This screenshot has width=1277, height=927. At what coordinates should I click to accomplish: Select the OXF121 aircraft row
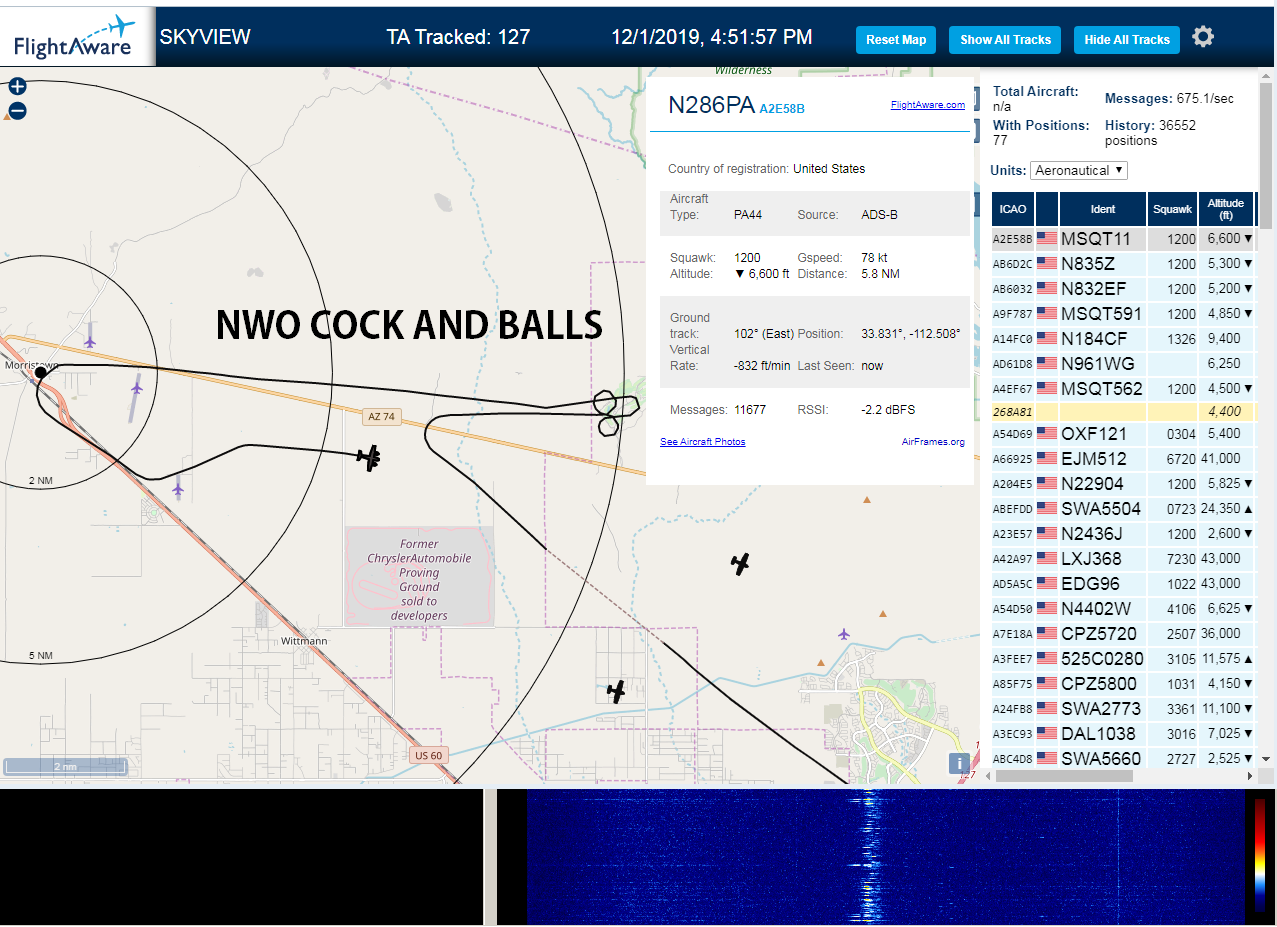tap(1123, 434)
